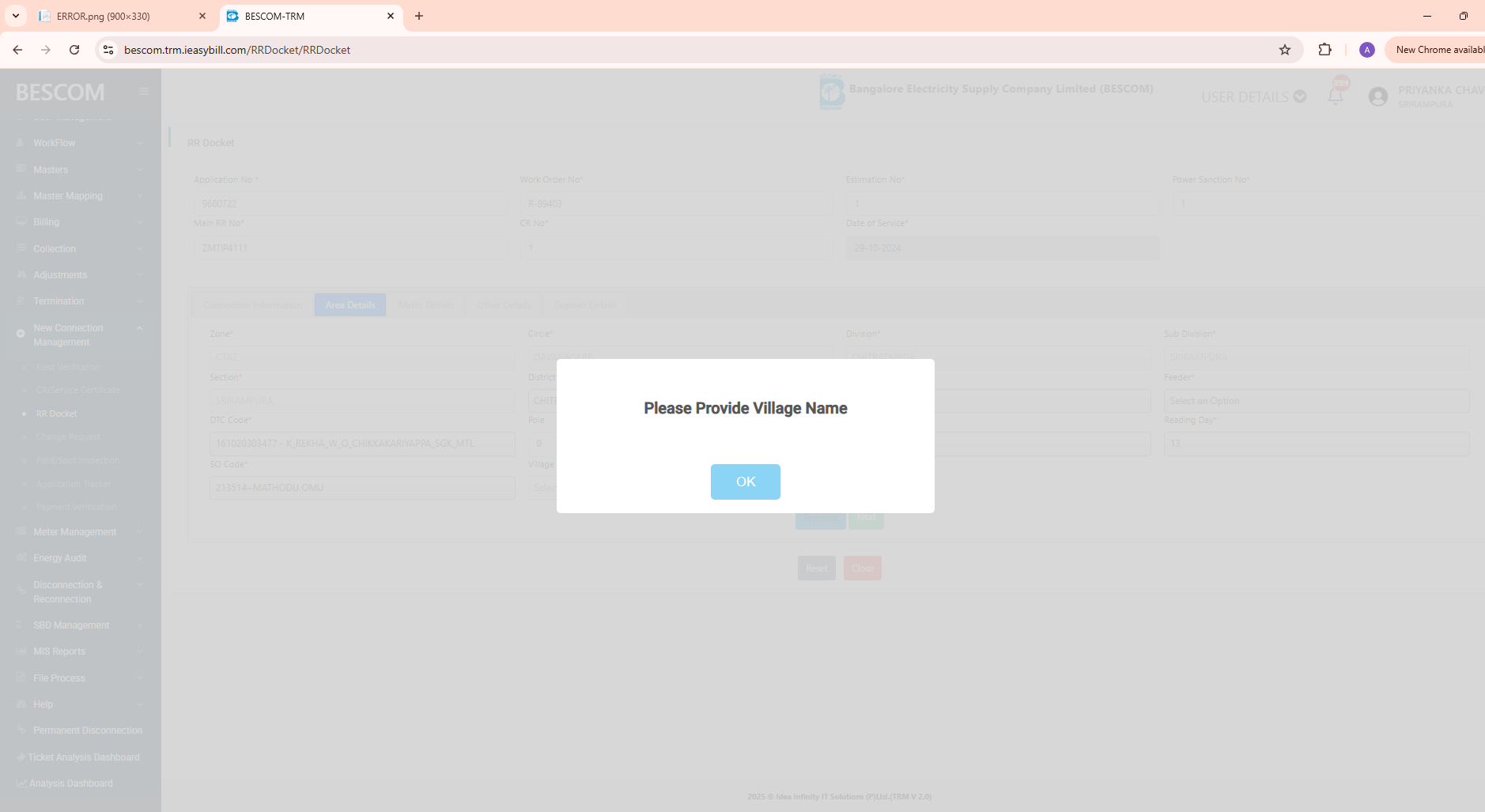
Task: Expand the WorkFlow menu chevron
Action: [x=140, y=143]
